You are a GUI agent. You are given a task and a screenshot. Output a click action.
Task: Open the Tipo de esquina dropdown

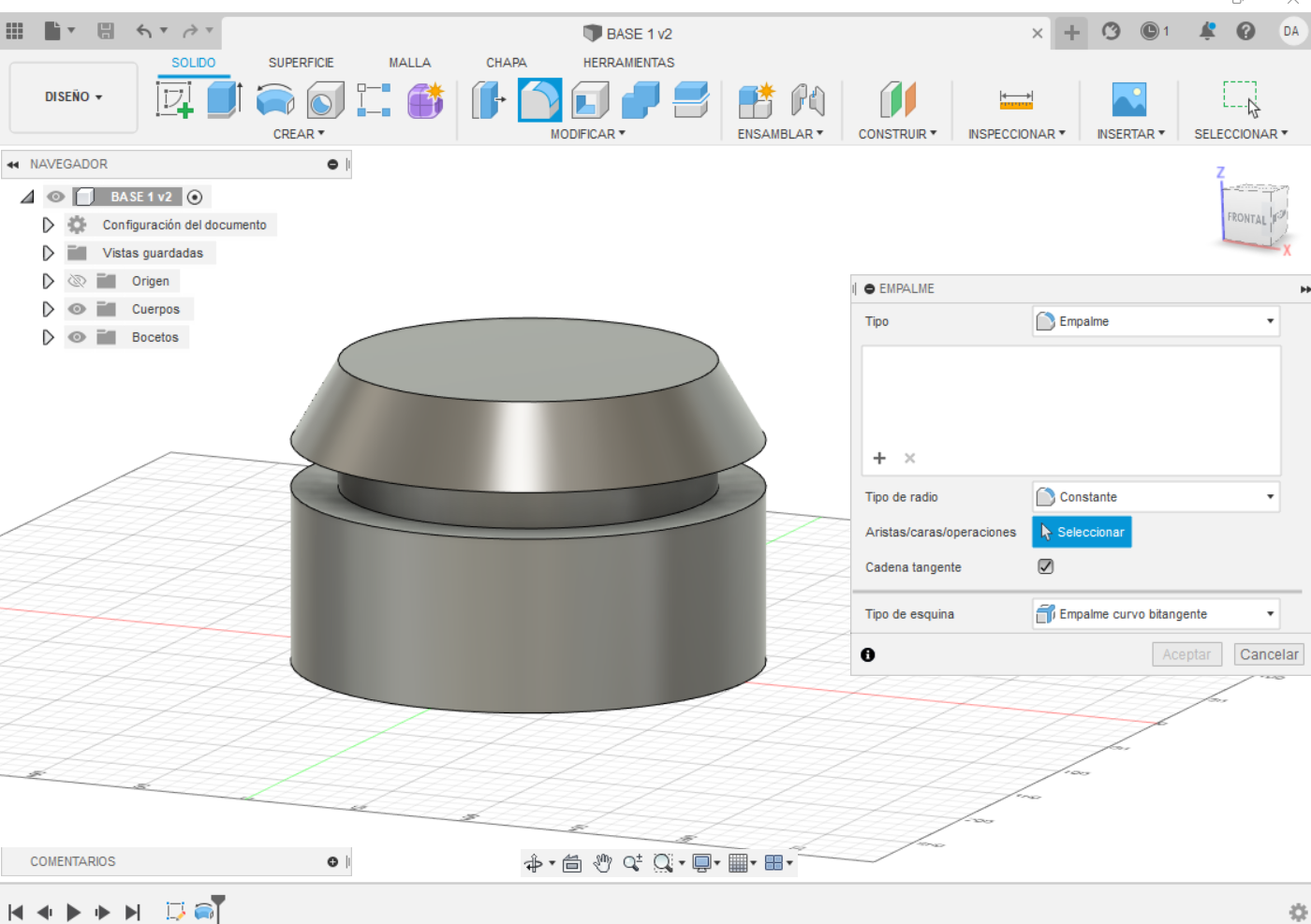(x=1156, y=614)
